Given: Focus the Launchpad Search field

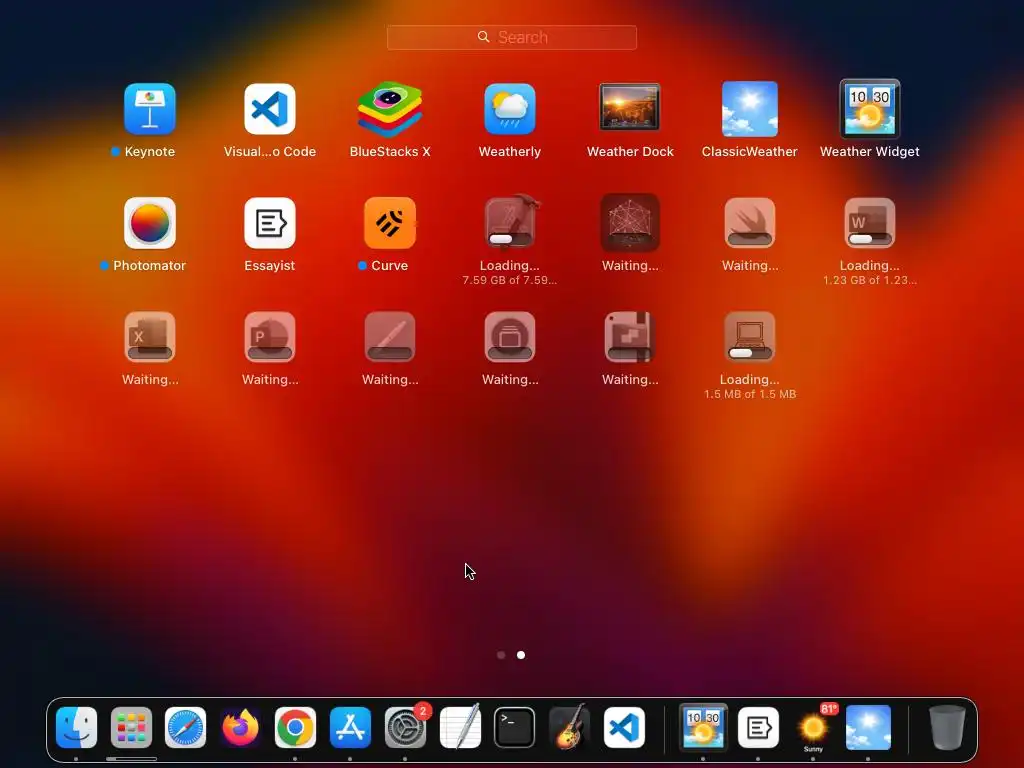Looking at the screenshot, I should coord(512,37).
